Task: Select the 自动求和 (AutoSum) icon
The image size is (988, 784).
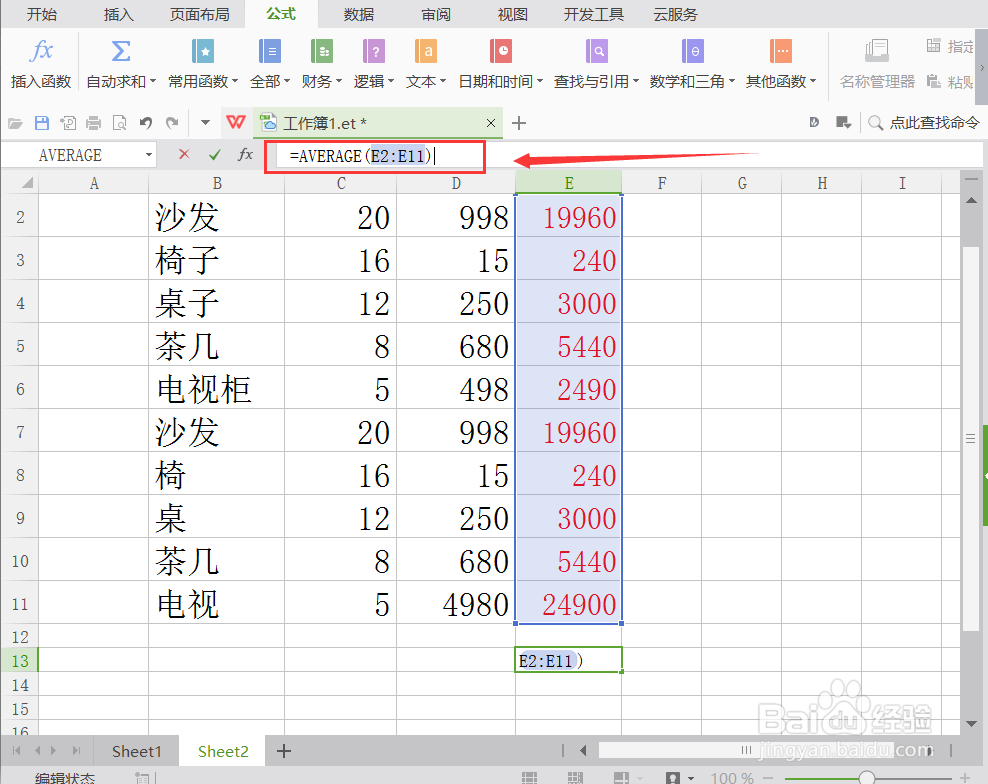Action: (120, 52)
